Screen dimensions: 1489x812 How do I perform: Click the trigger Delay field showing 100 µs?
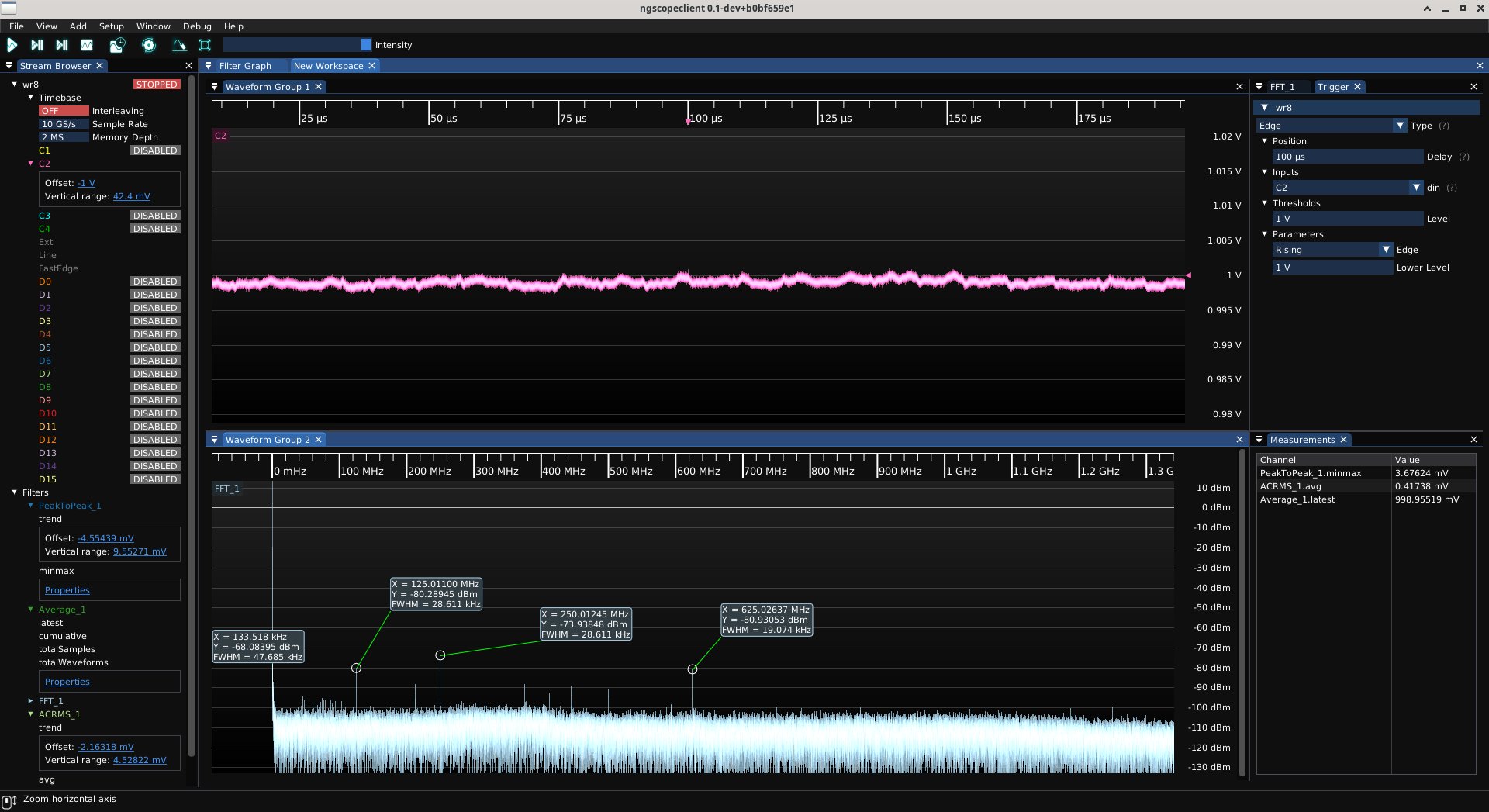tap(1348, 157)
